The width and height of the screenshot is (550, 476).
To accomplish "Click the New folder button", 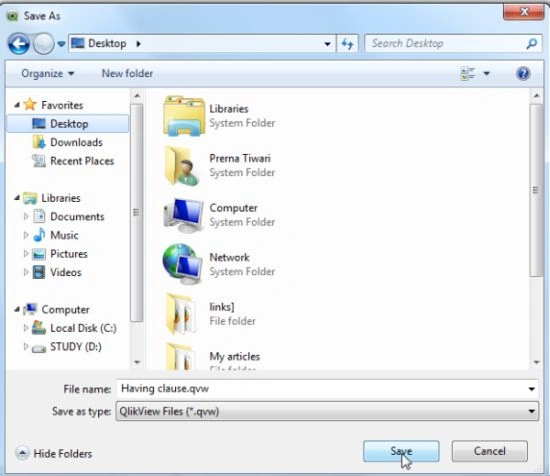I will coord(127,74).
